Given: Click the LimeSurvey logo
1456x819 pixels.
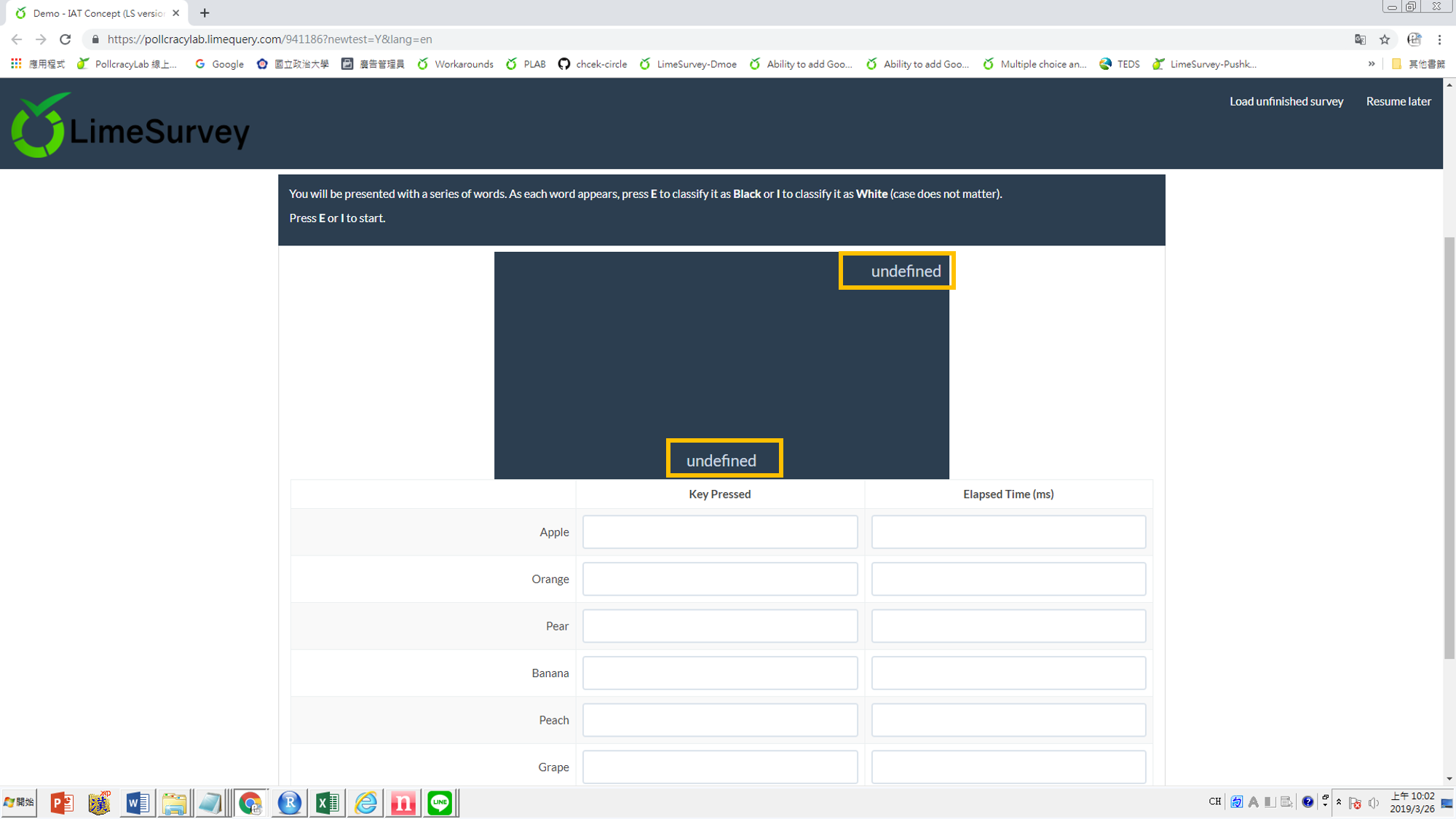Looking at the screenshot, I should (x=131, y=125).
